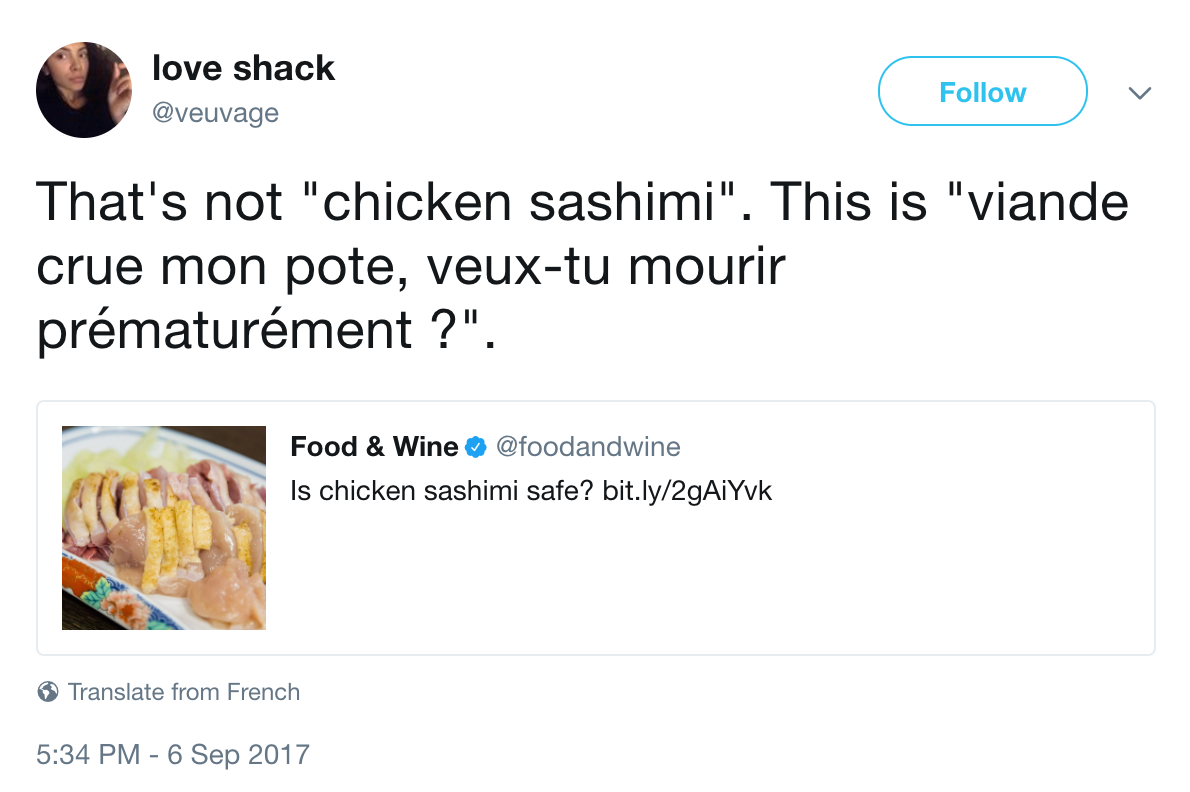The image size is (1190, 792).
Task: Select the chicken sashimi dish thumbnail
Action: pyautogui.click(x=164, y=527)
